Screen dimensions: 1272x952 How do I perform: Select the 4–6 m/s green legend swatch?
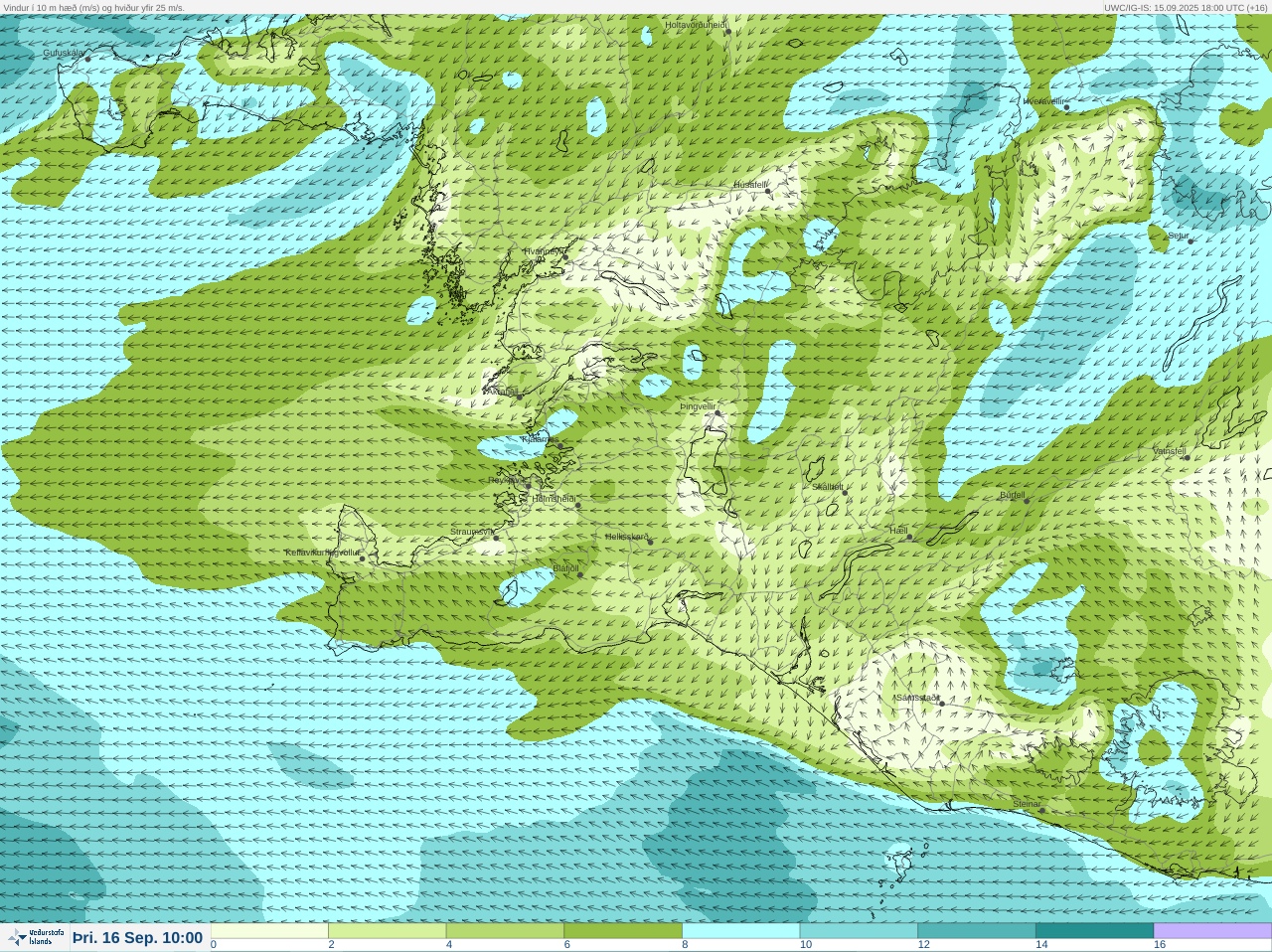[505, 931]
